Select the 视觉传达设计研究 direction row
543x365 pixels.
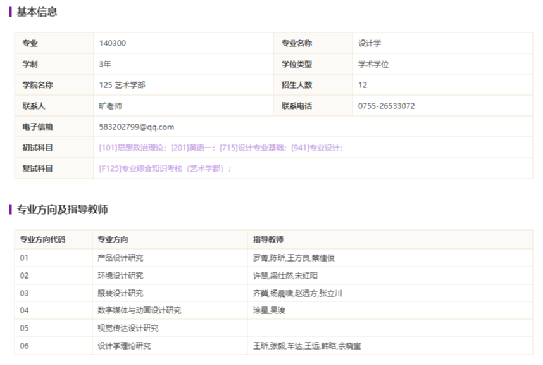(274, 328)
